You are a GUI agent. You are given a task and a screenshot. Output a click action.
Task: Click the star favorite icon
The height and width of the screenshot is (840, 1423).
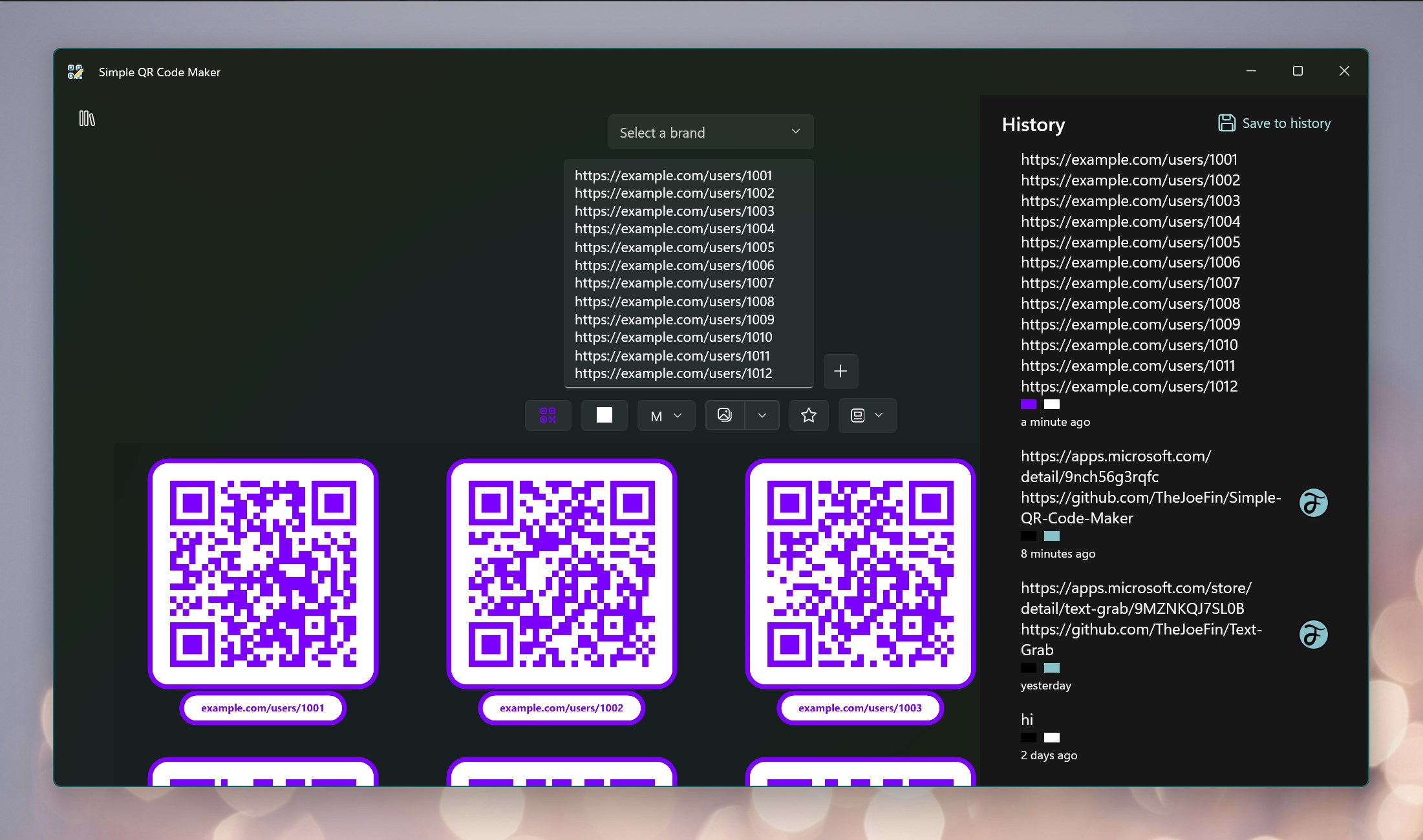(x=809, y=415)
